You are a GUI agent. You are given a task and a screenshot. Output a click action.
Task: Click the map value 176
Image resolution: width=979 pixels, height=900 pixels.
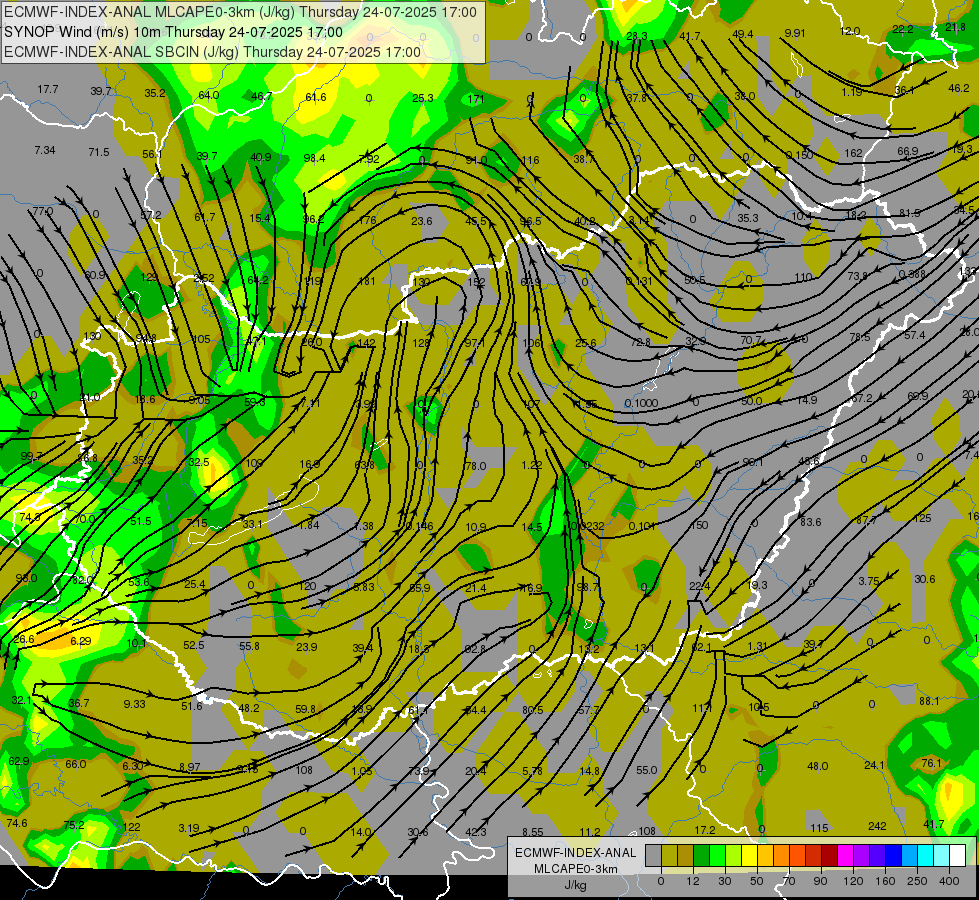click(x=367, y=220)
